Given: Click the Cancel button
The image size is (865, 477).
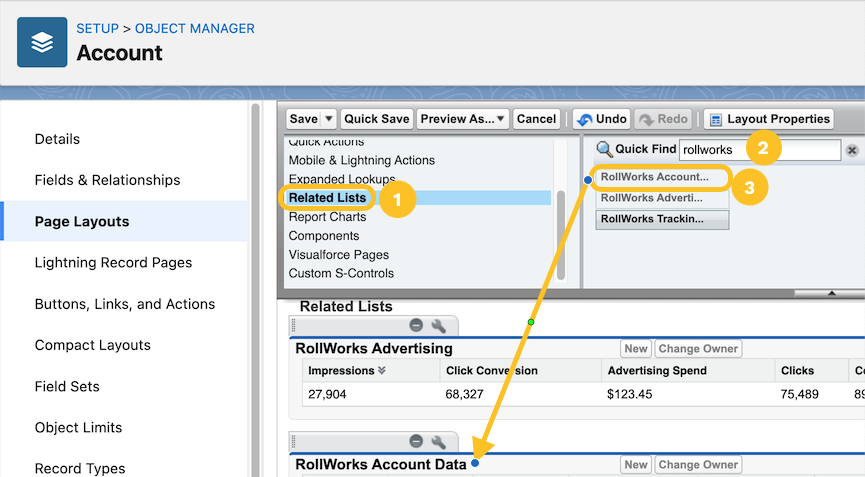Looking at the screenshot, I should 536,119.
